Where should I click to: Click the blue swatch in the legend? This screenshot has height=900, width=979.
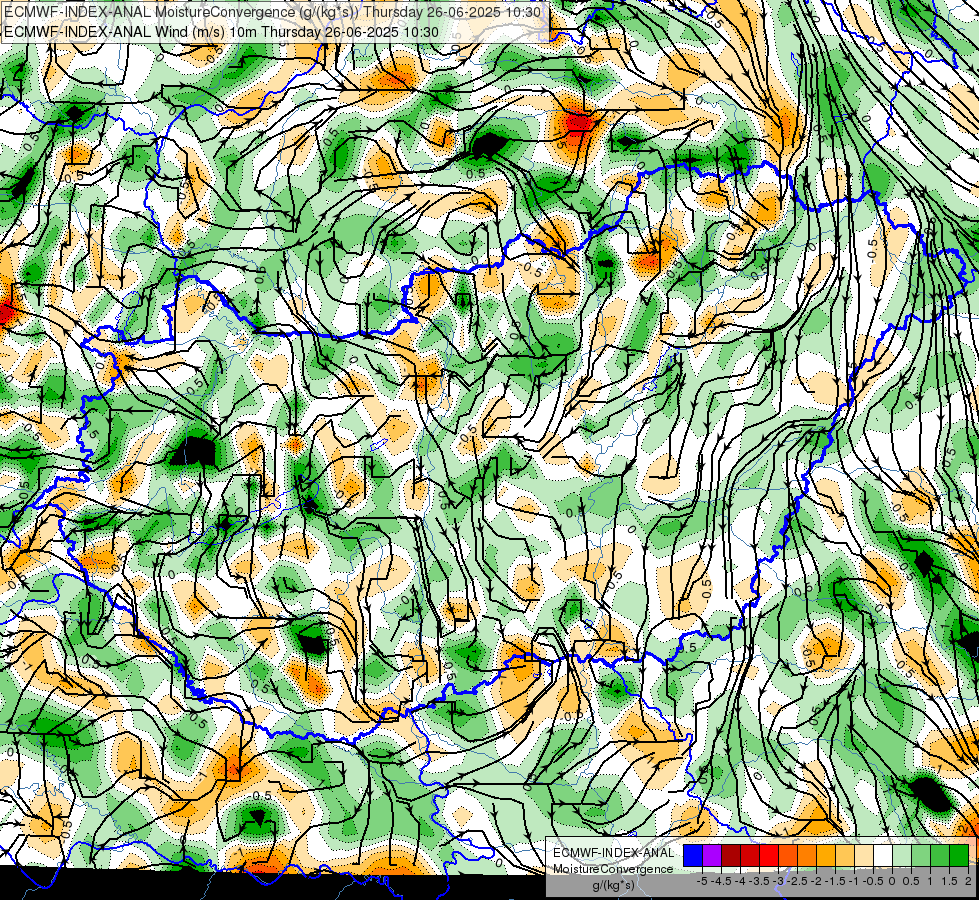coord(693,856)
